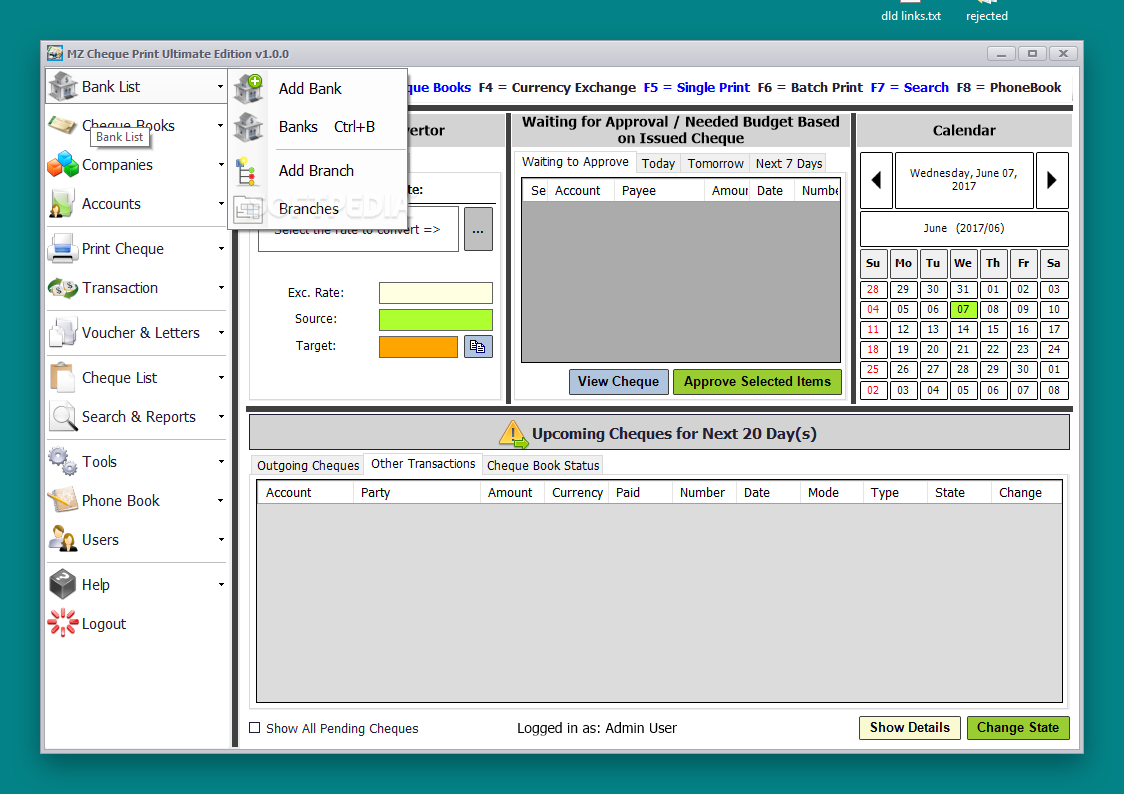This screenshot has width=1124, height=794.
Task: Choose Add Branch menu entry
Action: pos(318,171)
